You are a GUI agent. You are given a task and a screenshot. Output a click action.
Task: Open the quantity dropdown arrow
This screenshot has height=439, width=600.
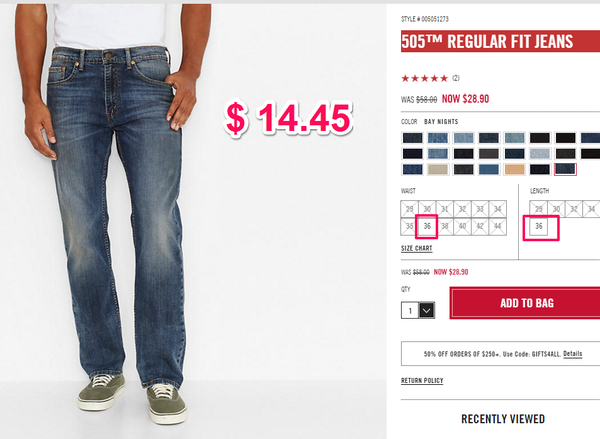click(427, 310)
